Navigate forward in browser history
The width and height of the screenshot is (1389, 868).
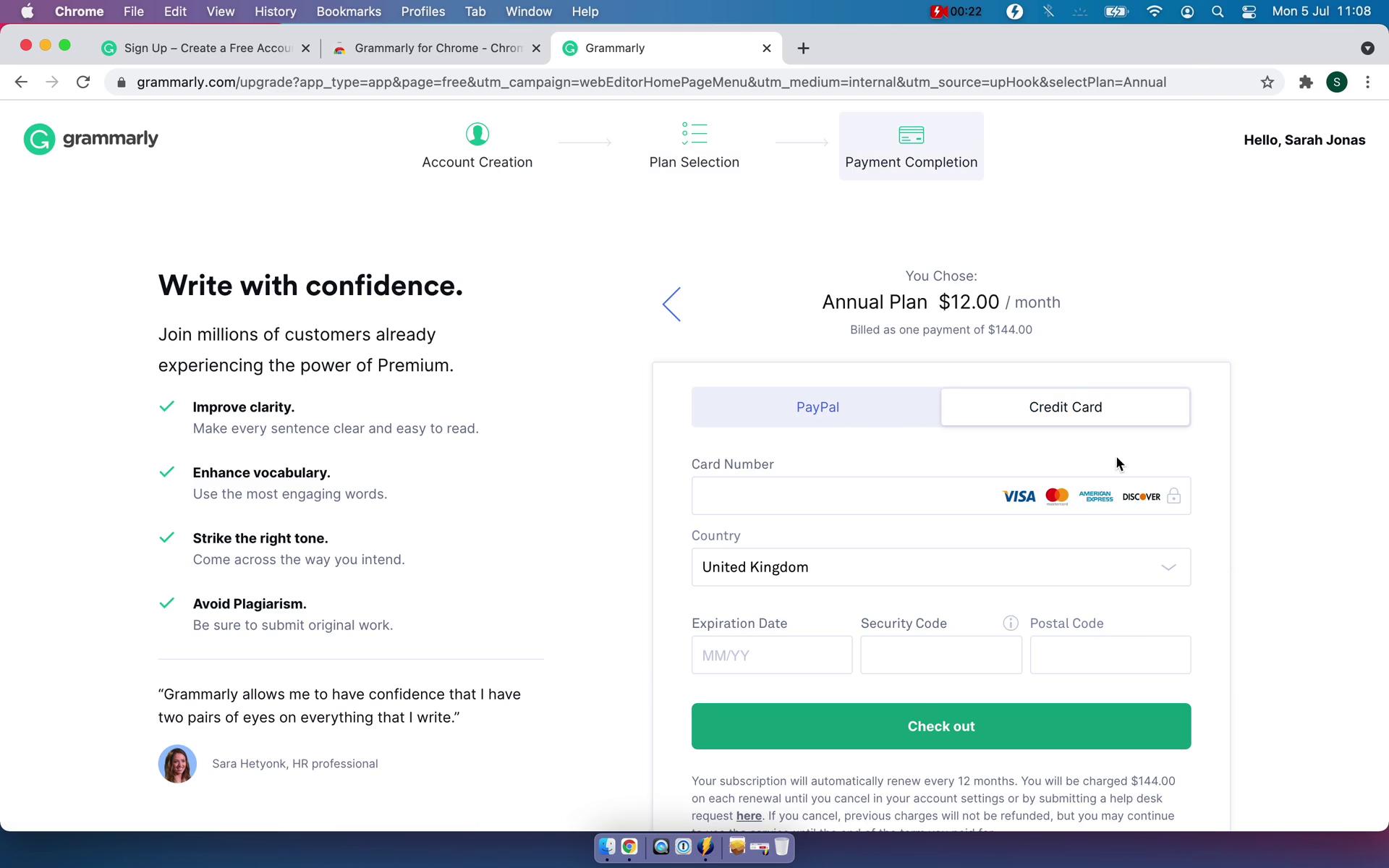click(52, 82)
